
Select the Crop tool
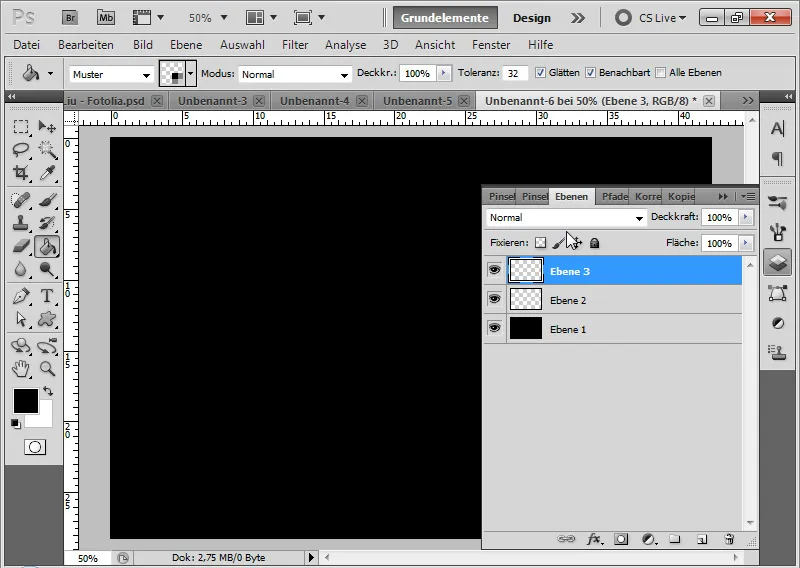pos(21,173)
